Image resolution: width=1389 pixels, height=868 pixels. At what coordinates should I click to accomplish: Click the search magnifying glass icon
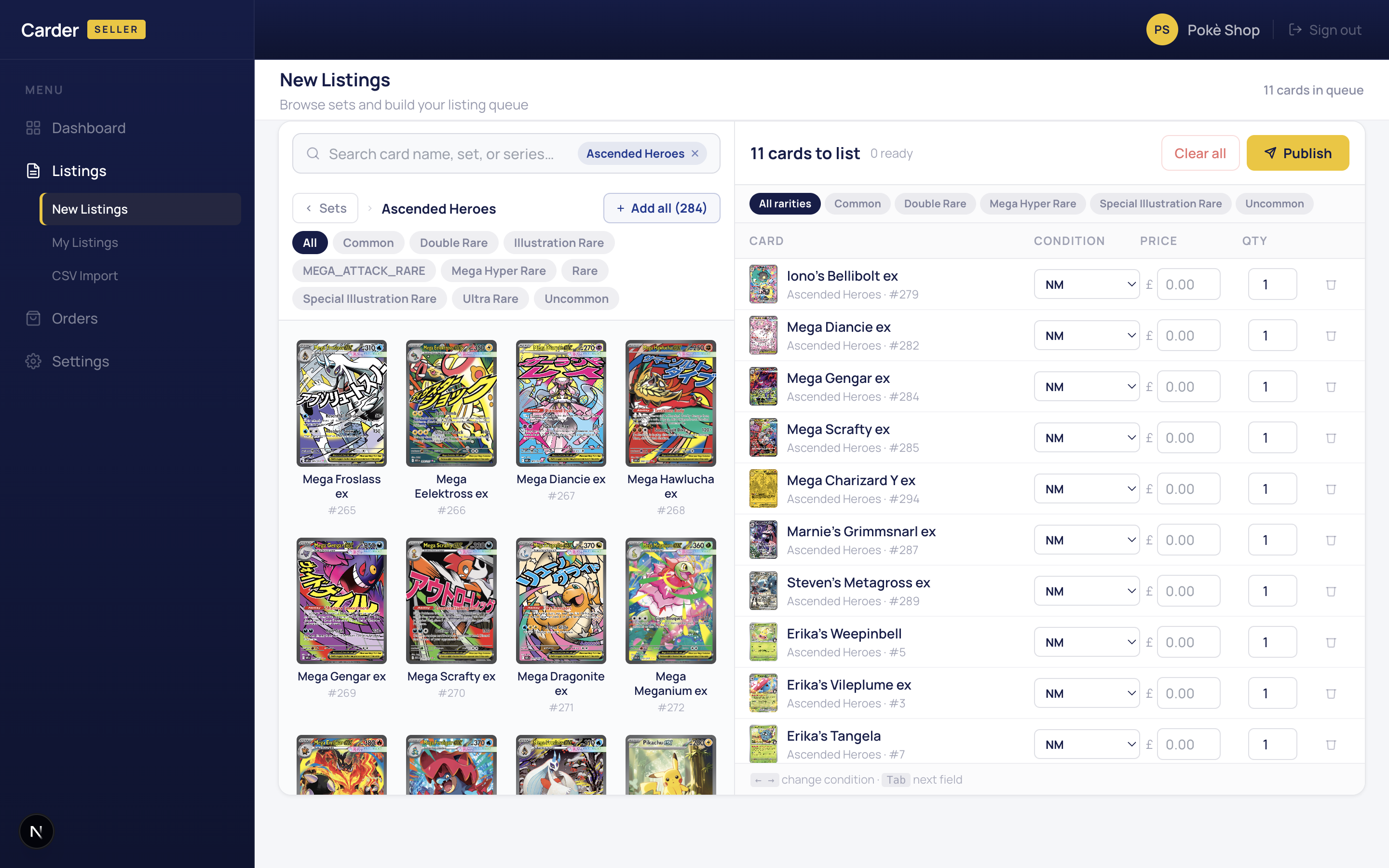(x=313, y=153)
